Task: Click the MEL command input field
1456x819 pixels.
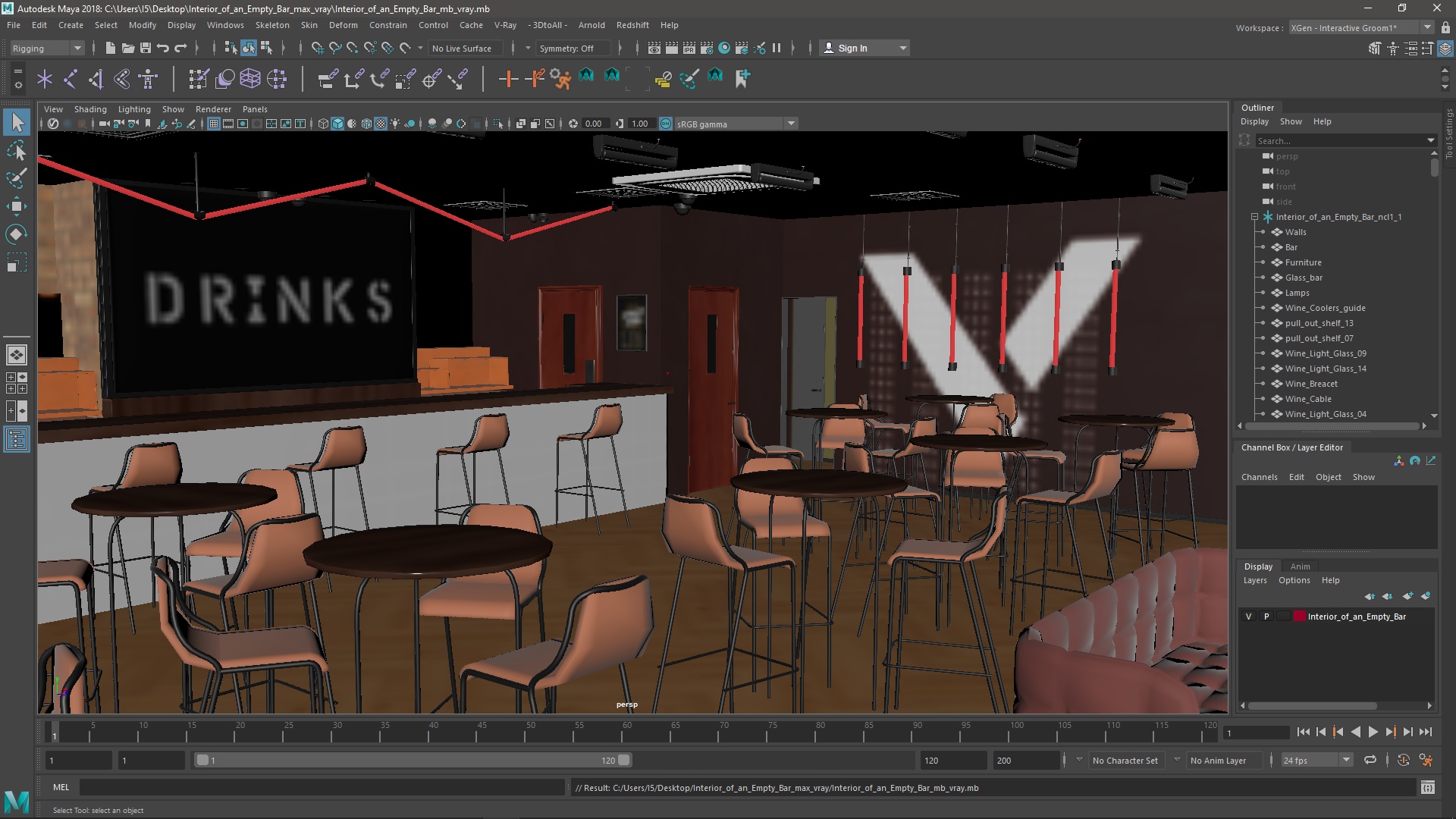Action: 322,788
